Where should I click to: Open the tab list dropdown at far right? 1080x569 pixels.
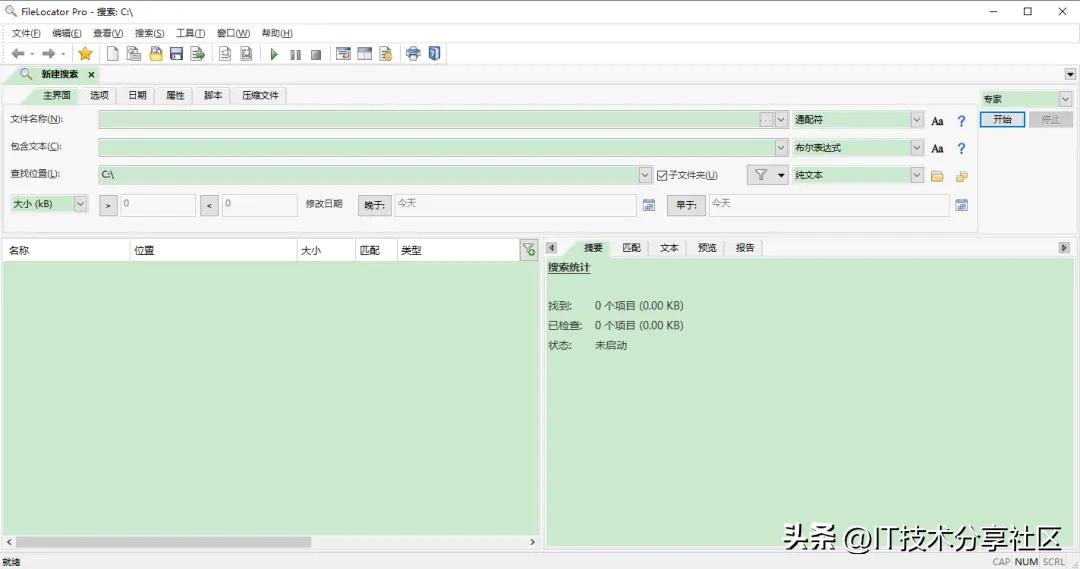click(x=1070, y=74)
